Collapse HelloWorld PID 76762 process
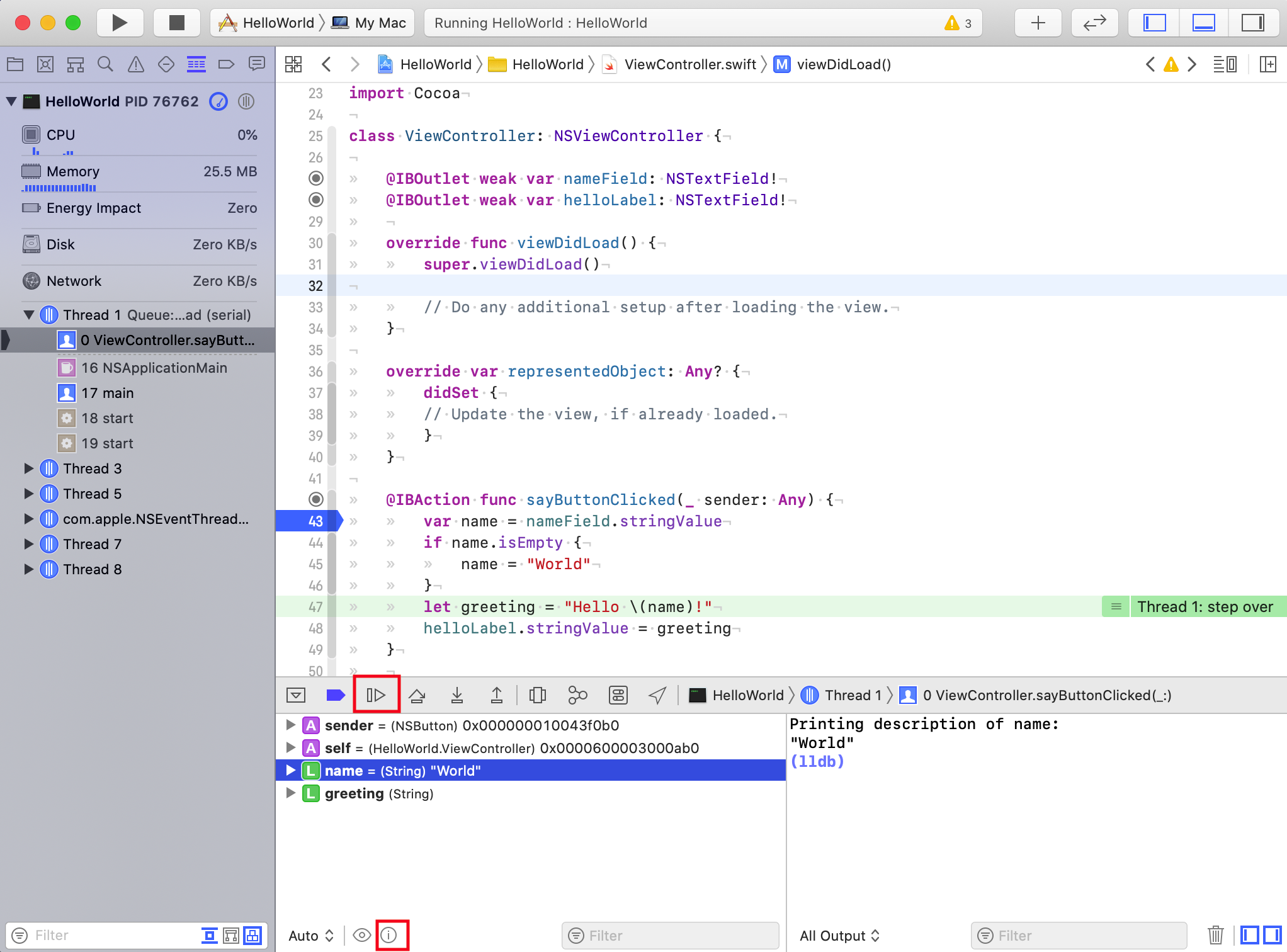 pyautogui.click(x=11, y=101)
